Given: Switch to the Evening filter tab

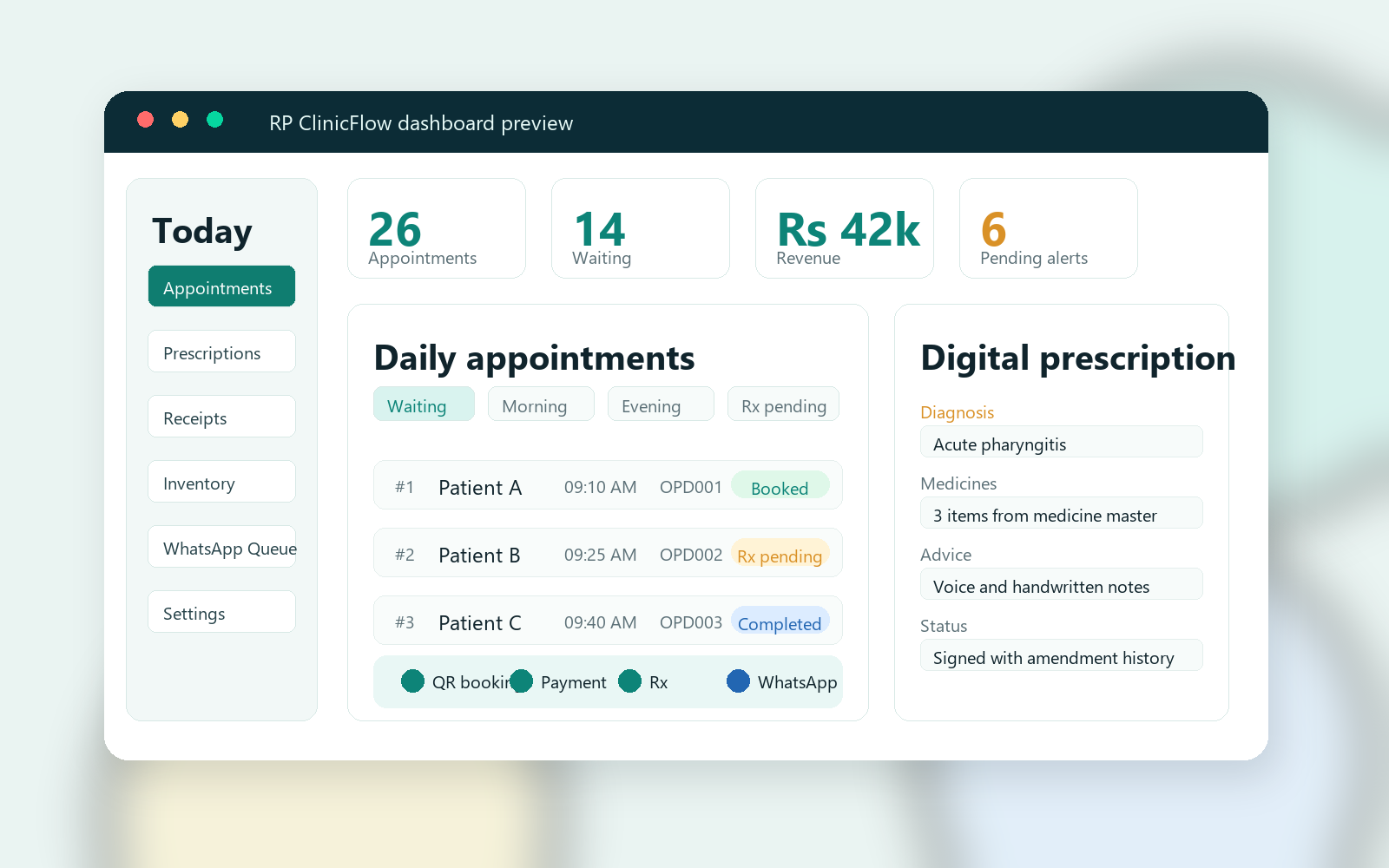Looking at the screenshot, I should point(661,404).
